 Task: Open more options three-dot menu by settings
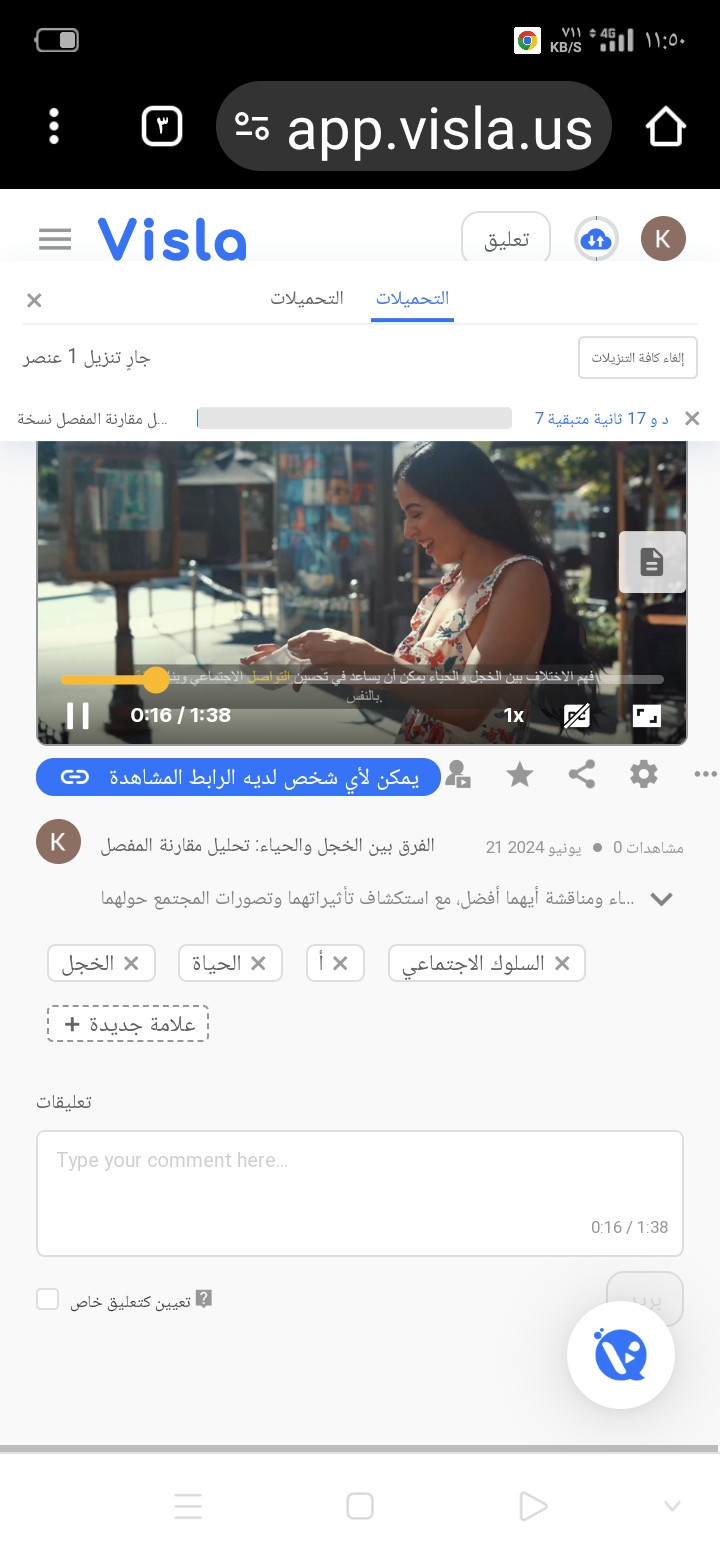click(705, 775)
